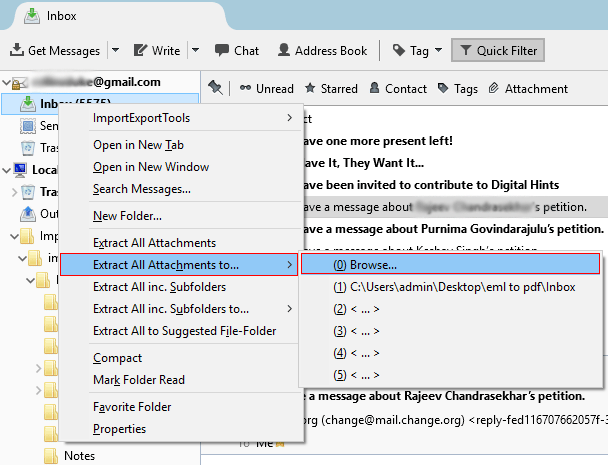Collapse the gmail.com account tree
The height and width of the screenshot is (465, 608).
(x=9, y=82)
